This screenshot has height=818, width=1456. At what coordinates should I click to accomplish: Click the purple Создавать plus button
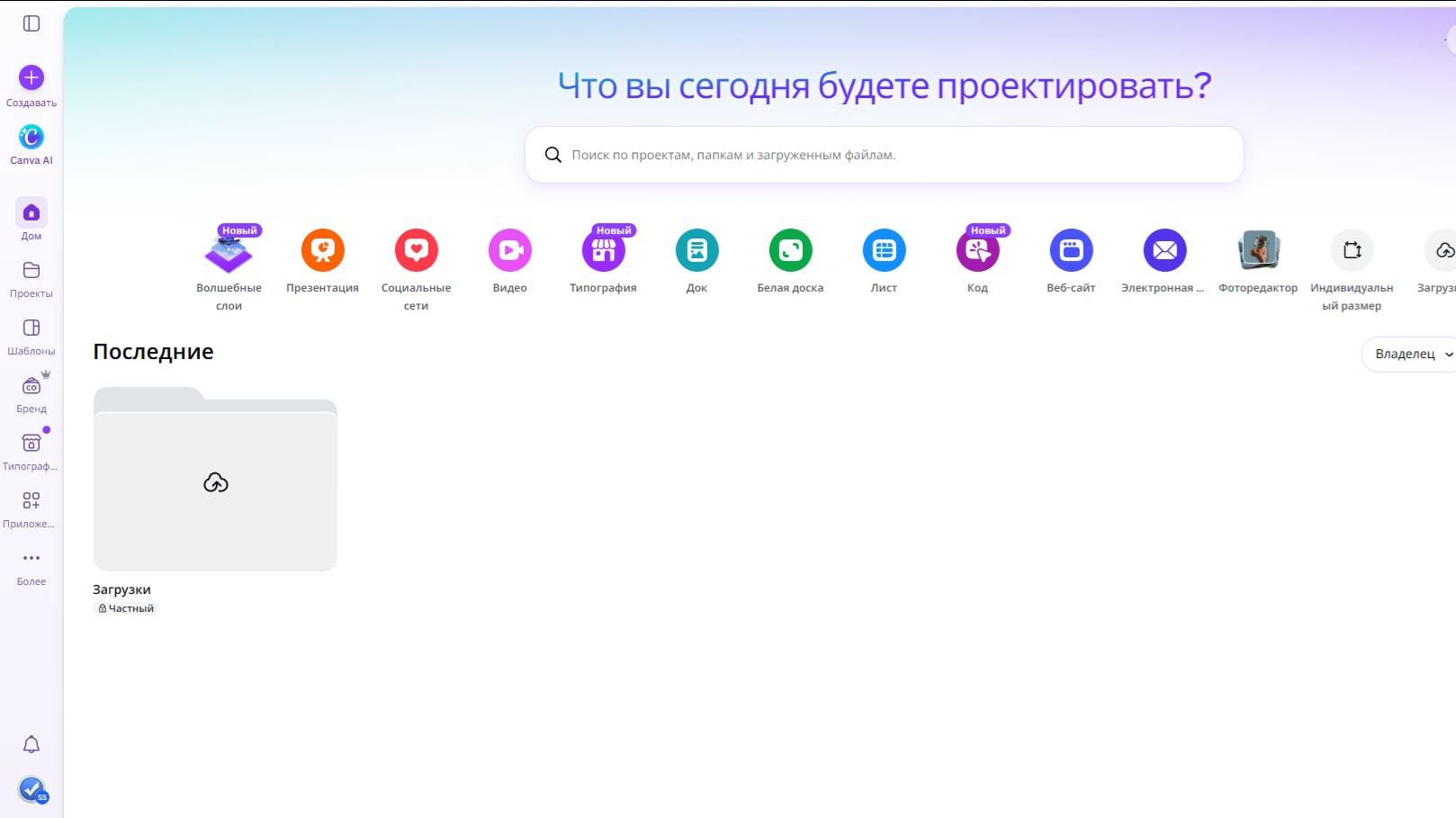tap(31, 77)
